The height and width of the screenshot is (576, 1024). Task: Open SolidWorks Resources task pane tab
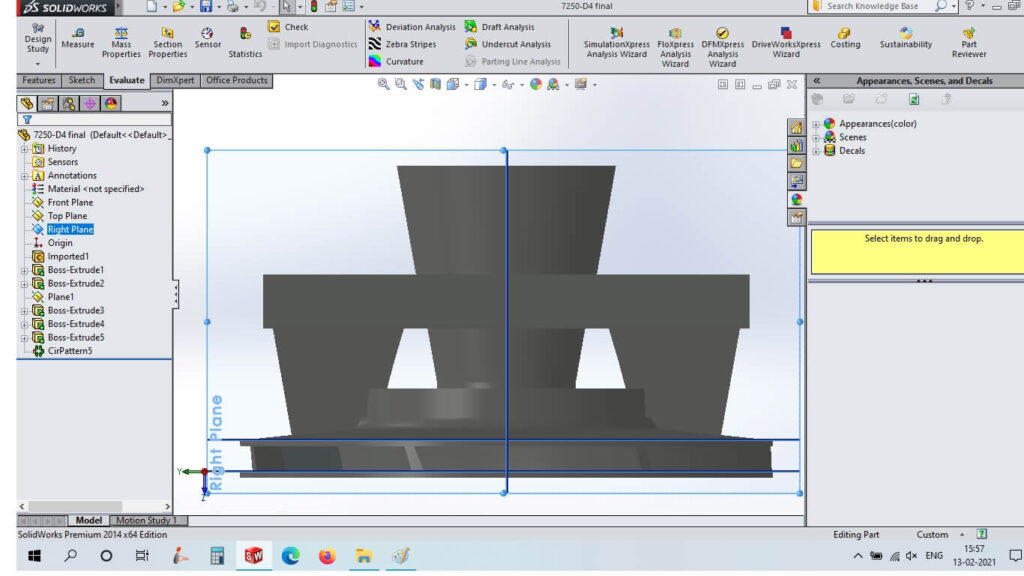796,128
